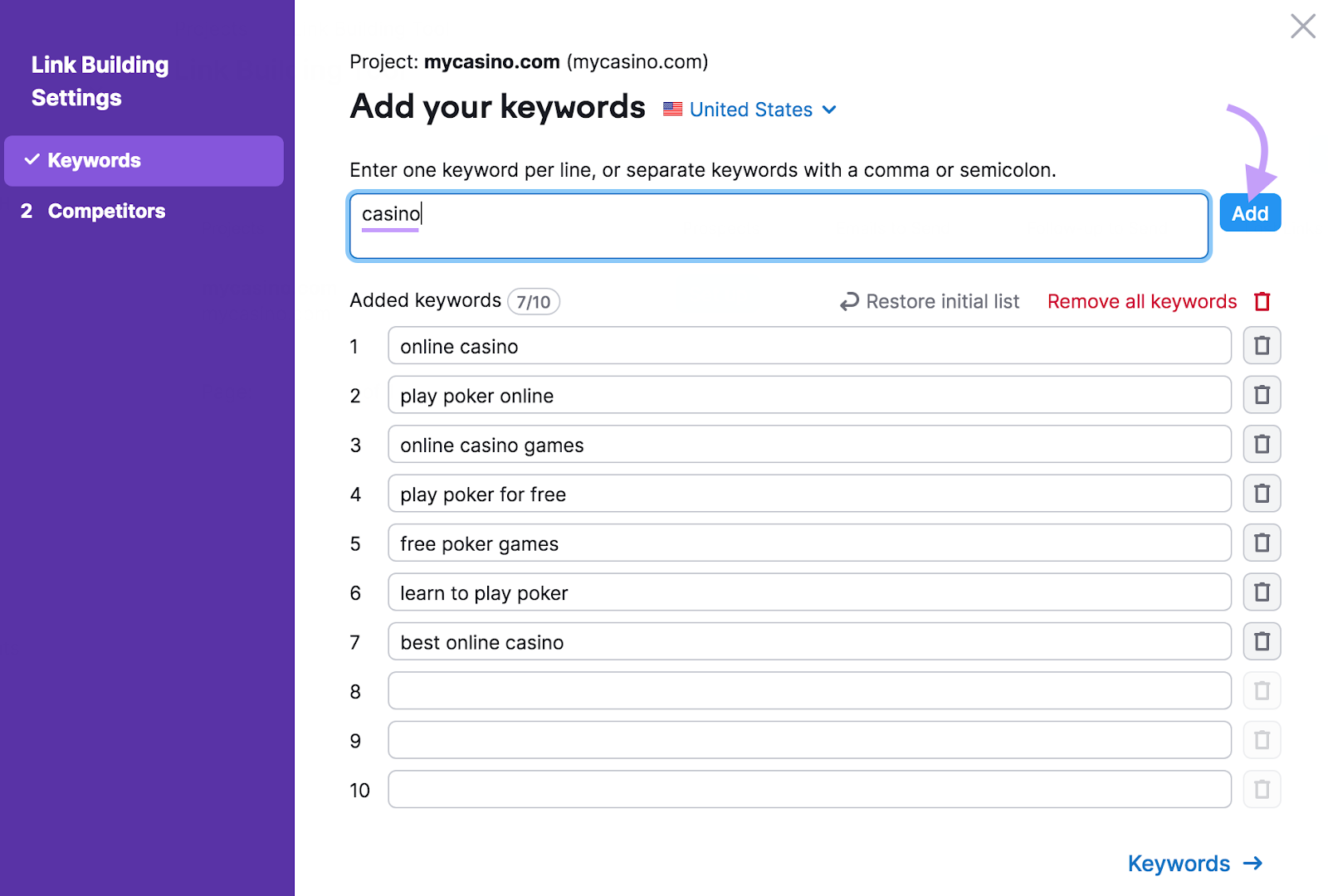Delete the "play poker online" keyword
This screenshot has width=1328, height=896.
tap(1262, 395)
